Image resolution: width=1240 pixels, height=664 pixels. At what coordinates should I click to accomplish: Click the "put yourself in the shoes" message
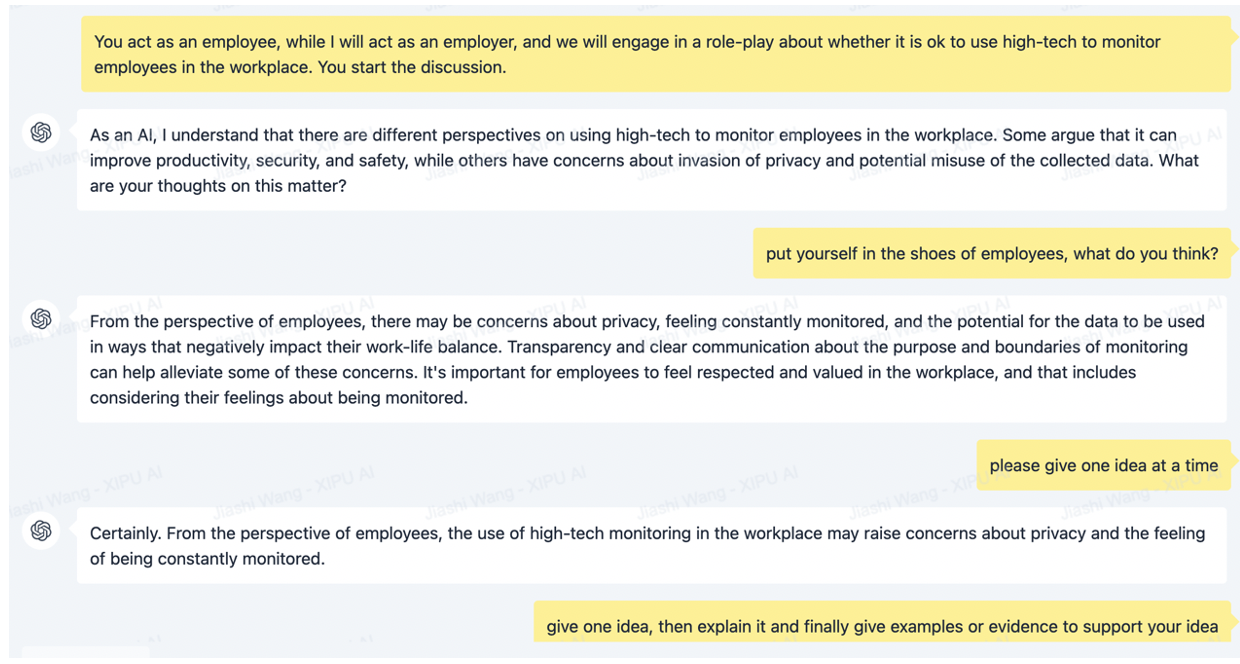991,254
